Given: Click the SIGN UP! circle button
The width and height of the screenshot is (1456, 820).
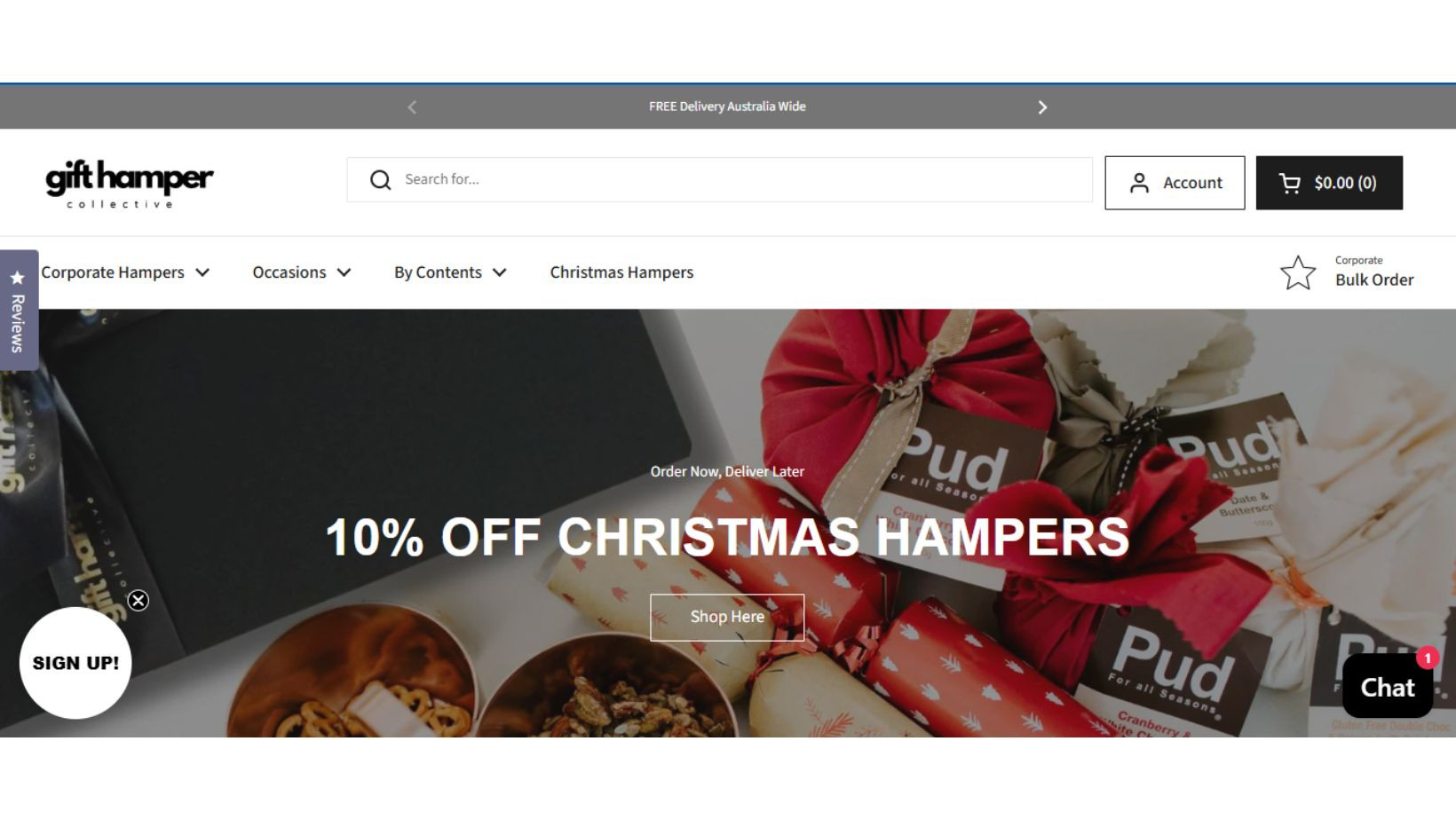Looking at the screenshot, I should pyautogui.click(x=75, y=663).
